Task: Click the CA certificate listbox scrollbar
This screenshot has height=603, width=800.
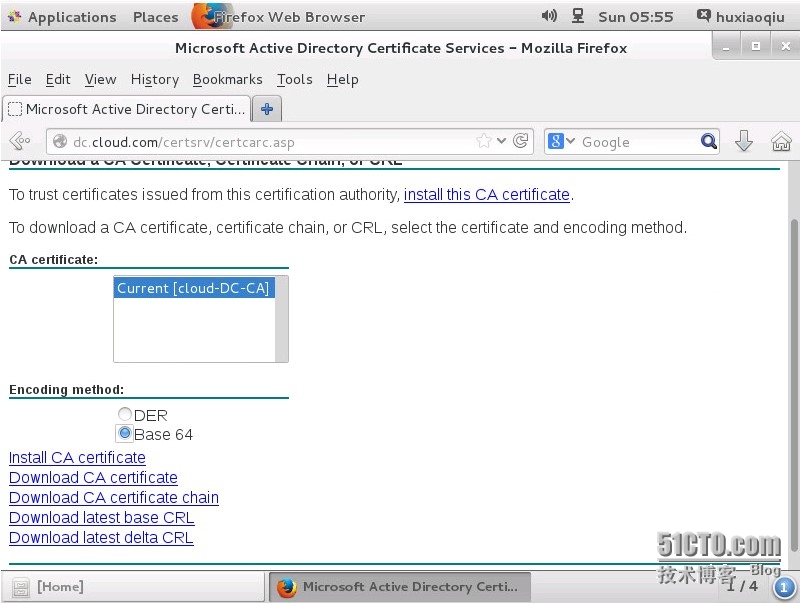Action: coord(281,319)
